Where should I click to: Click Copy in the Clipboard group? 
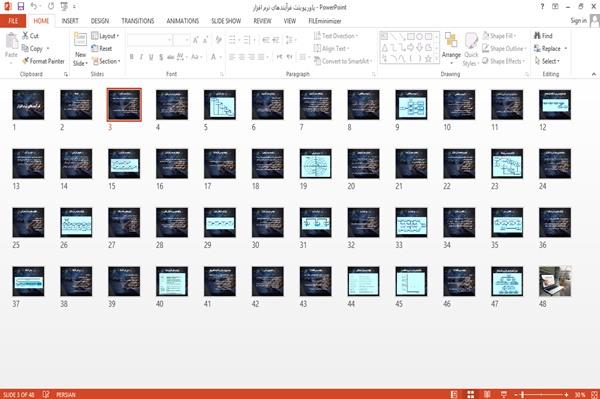click(x=32, y=49)
